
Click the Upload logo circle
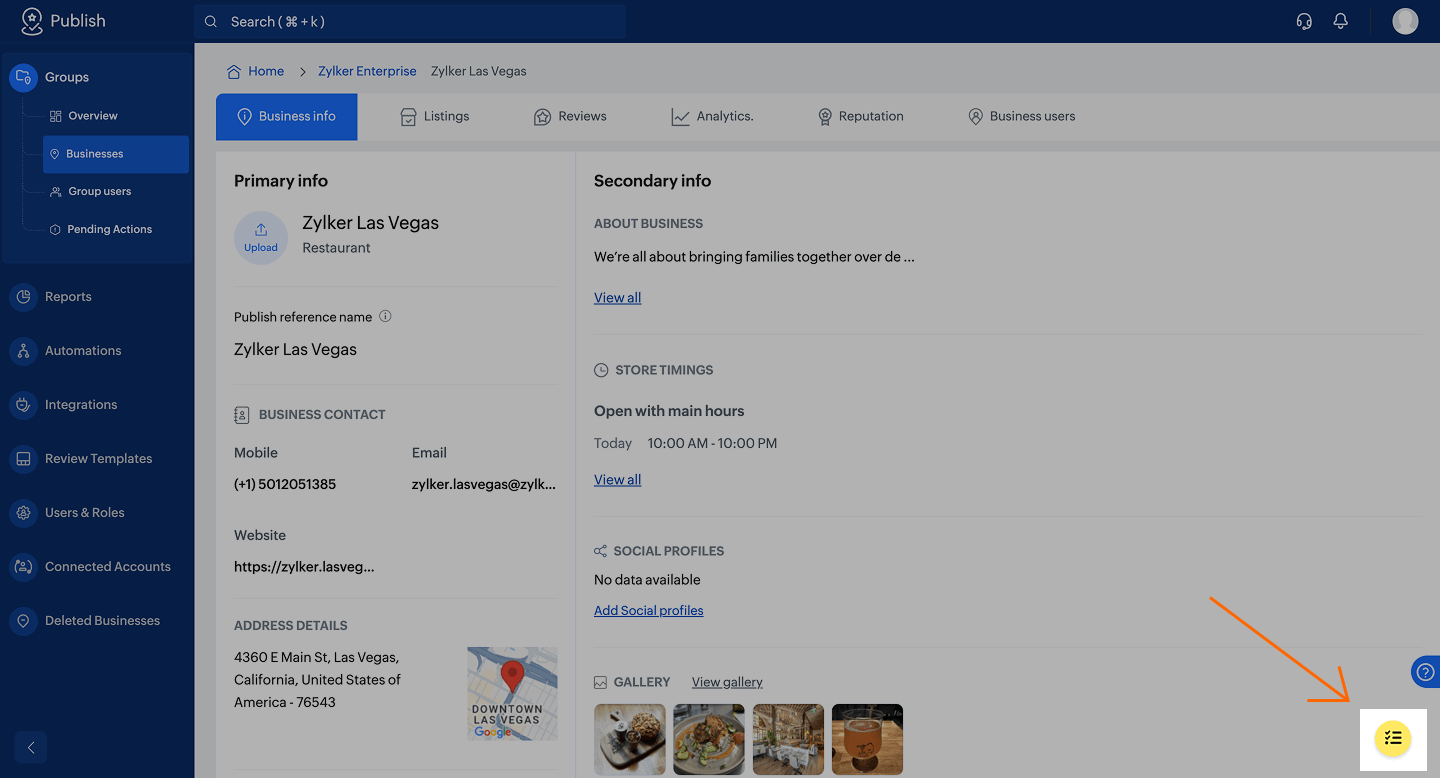coord(261,237)
